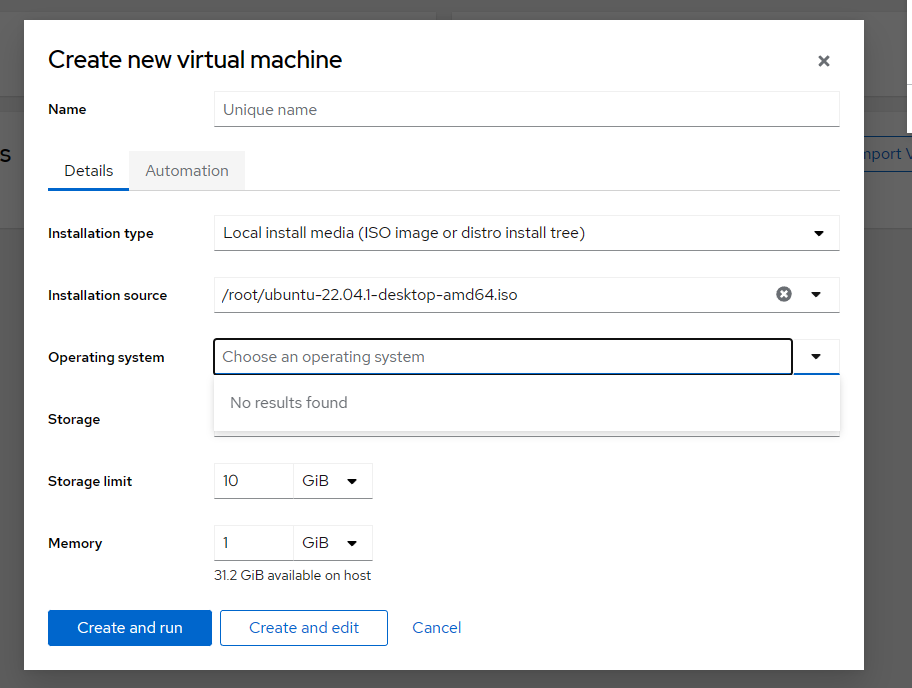
Task: Clear the installation source field
Action: click(x=784, y=294)
